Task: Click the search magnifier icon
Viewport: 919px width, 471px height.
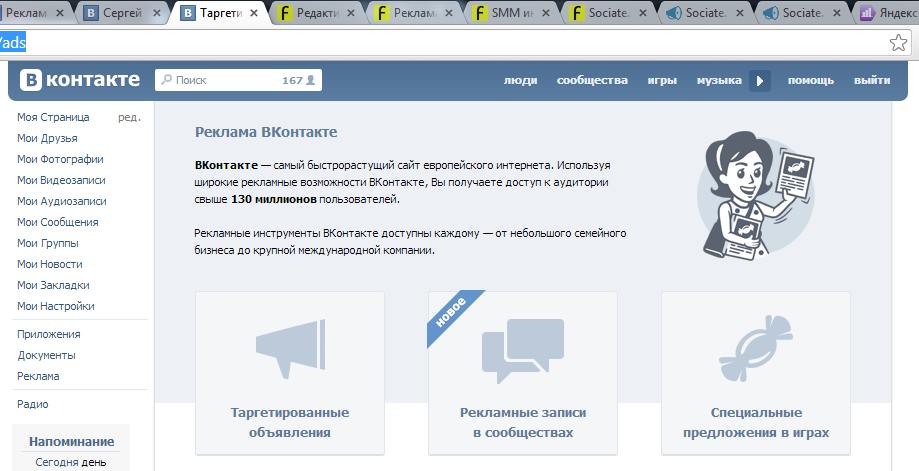Action: (x=166, y=80)
